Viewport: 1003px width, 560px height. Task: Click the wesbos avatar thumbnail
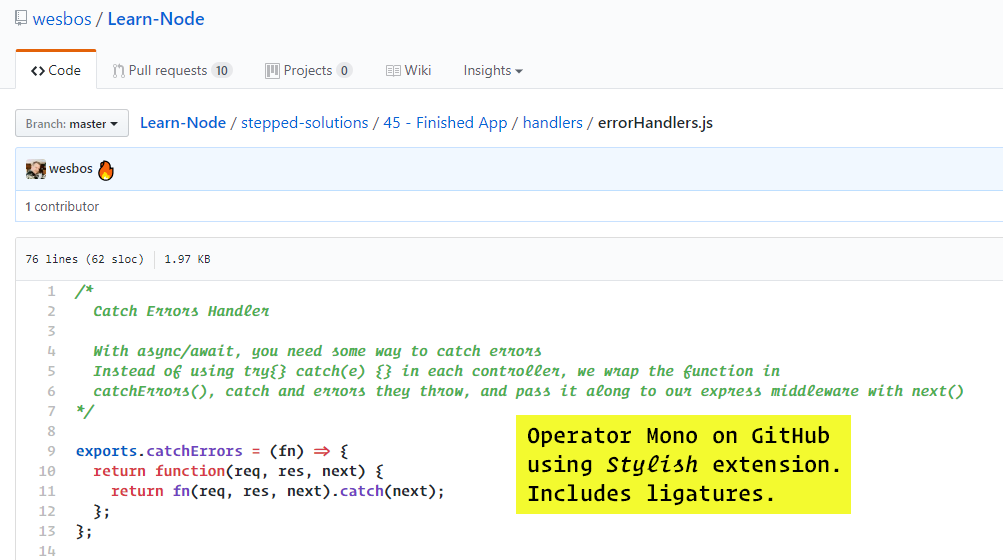click(36, 169)
